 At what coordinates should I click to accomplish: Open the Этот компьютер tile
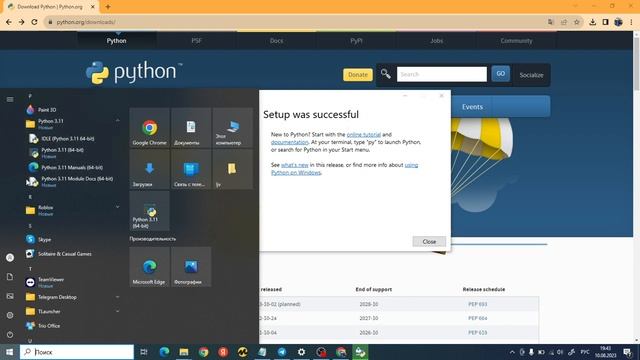pyautogui.click(x=233, y=127)
